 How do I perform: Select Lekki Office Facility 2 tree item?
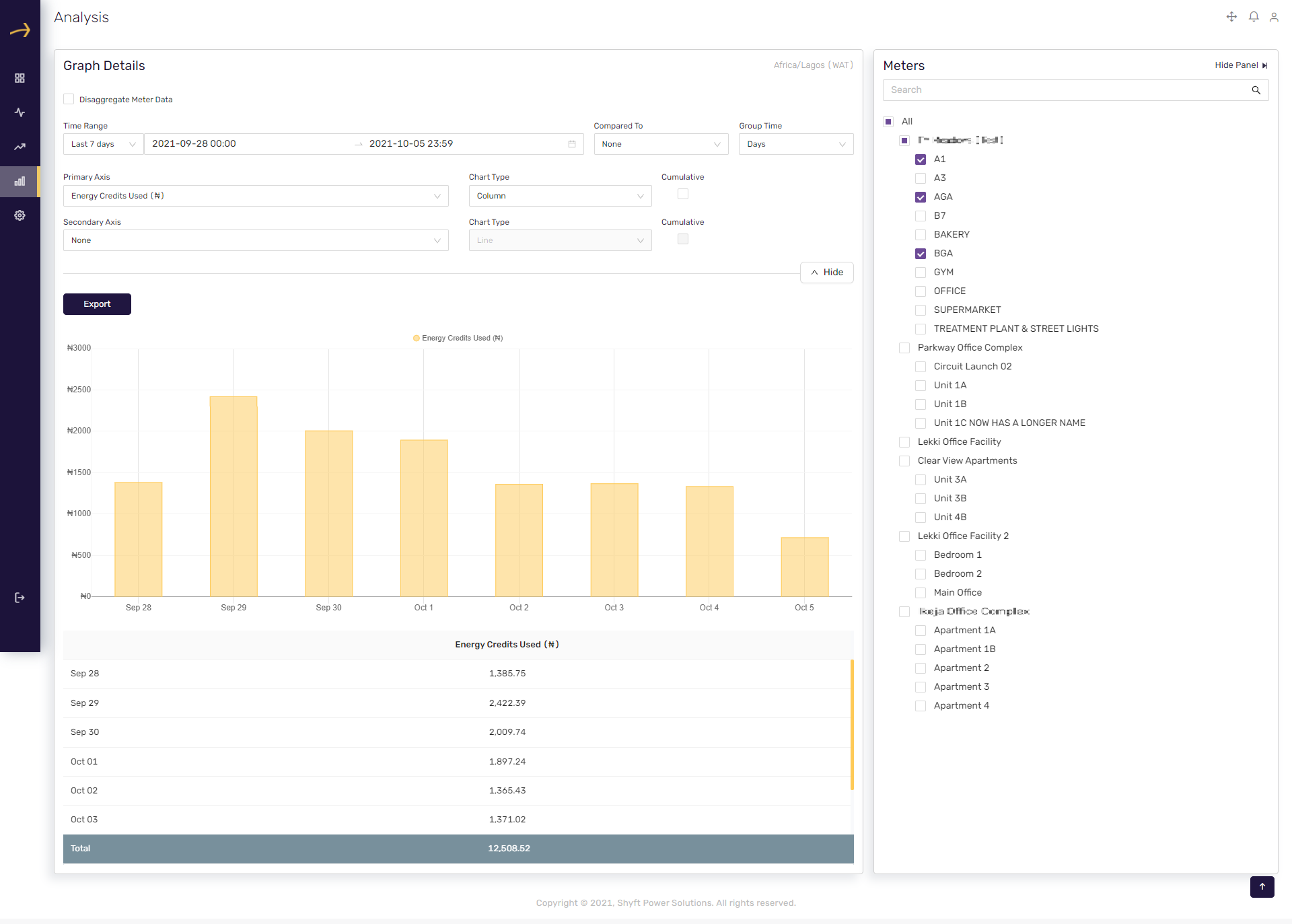(x=963, y=536)
